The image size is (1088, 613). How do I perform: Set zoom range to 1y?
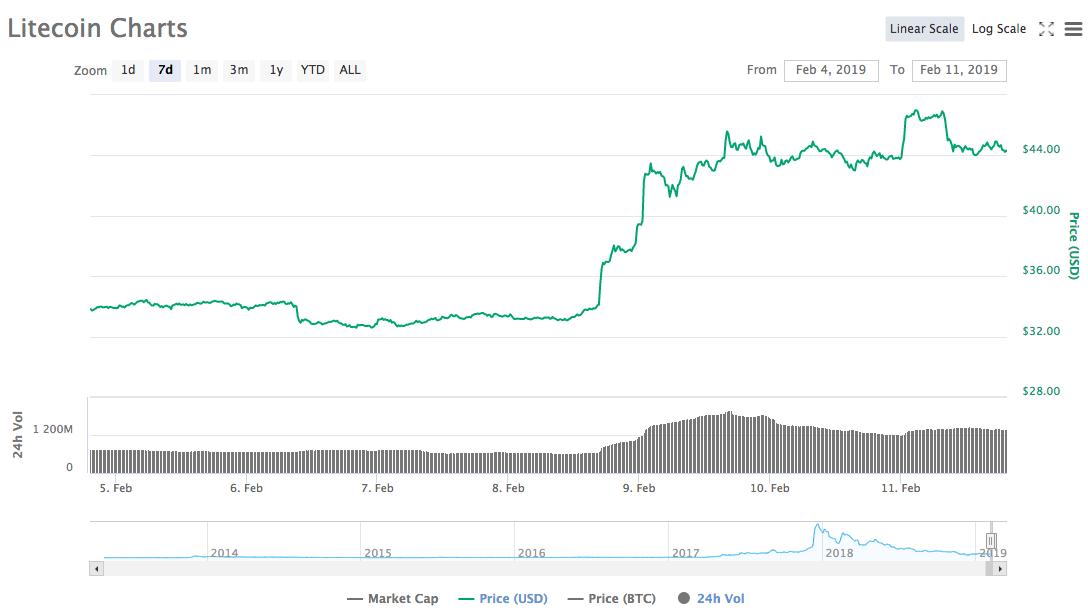[276, 70]
